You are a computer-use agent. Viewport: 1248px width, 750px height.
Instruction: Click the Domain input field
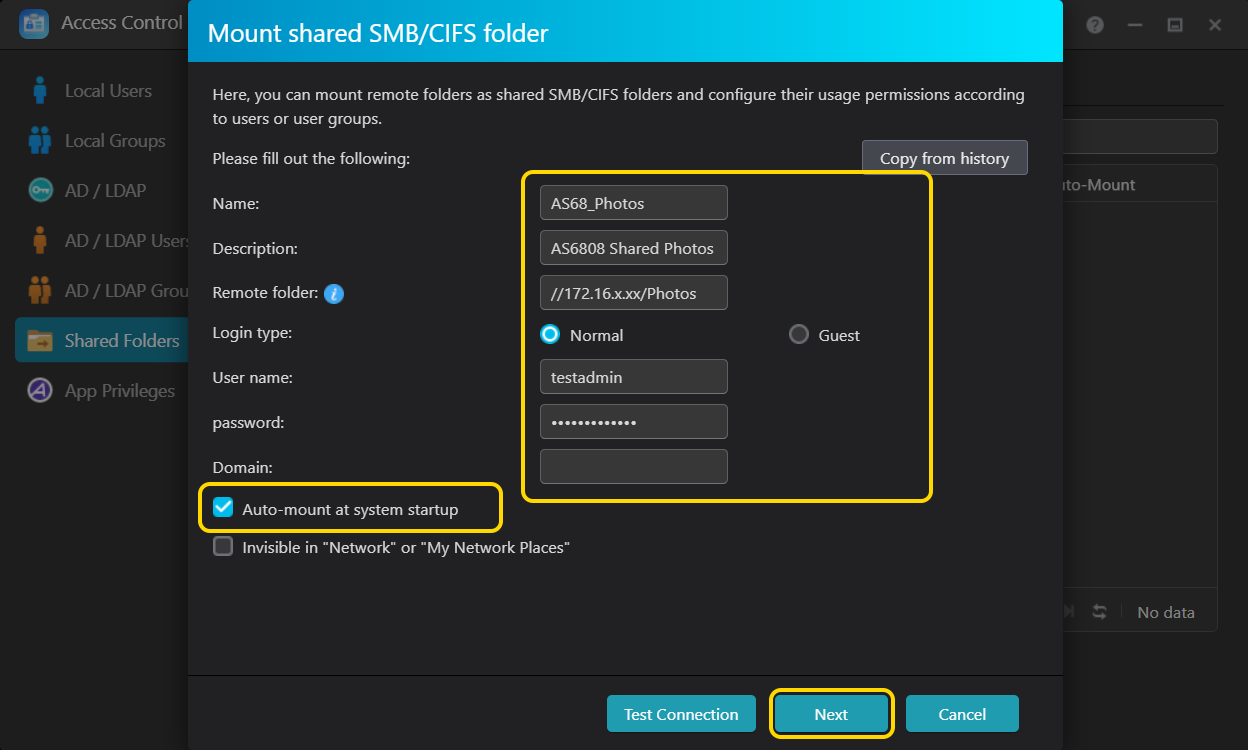pyautogui.click(x=633, y=467)
